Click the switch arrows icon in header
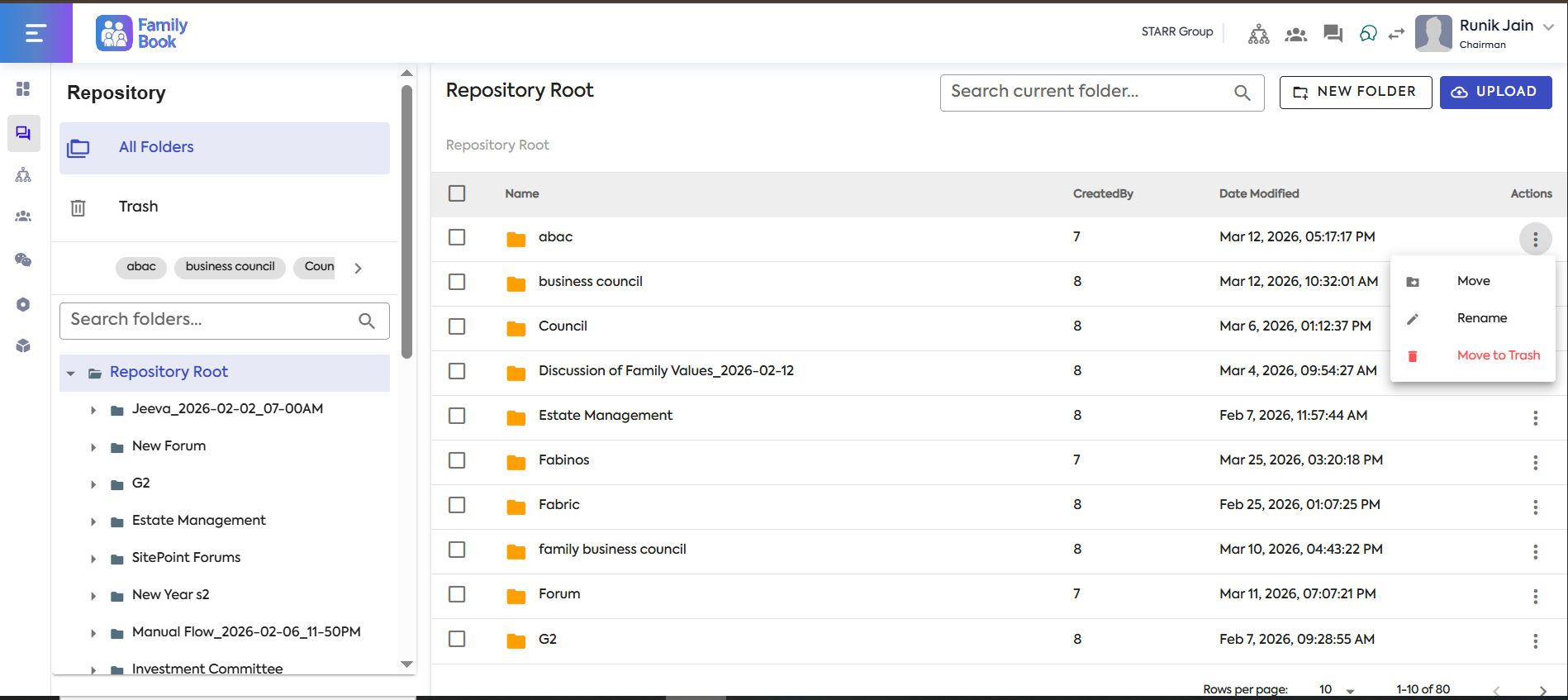The height and width of the screenshot is (700, 1568). [x=1396, y=34]
